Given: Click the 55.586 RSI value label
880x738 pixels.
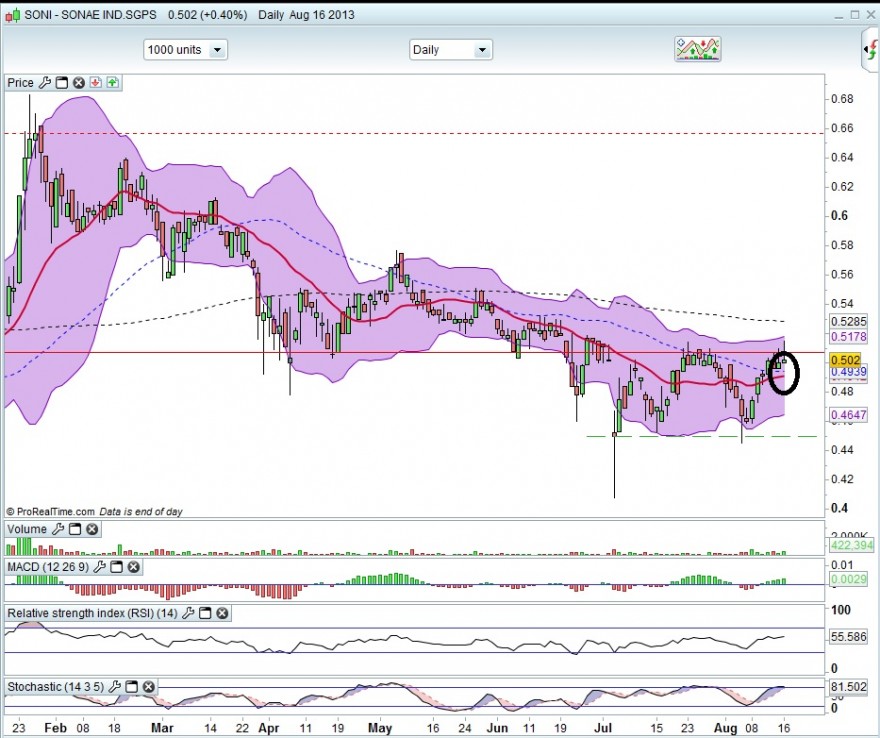Looking at the screenshot, I should click(848, 636).
